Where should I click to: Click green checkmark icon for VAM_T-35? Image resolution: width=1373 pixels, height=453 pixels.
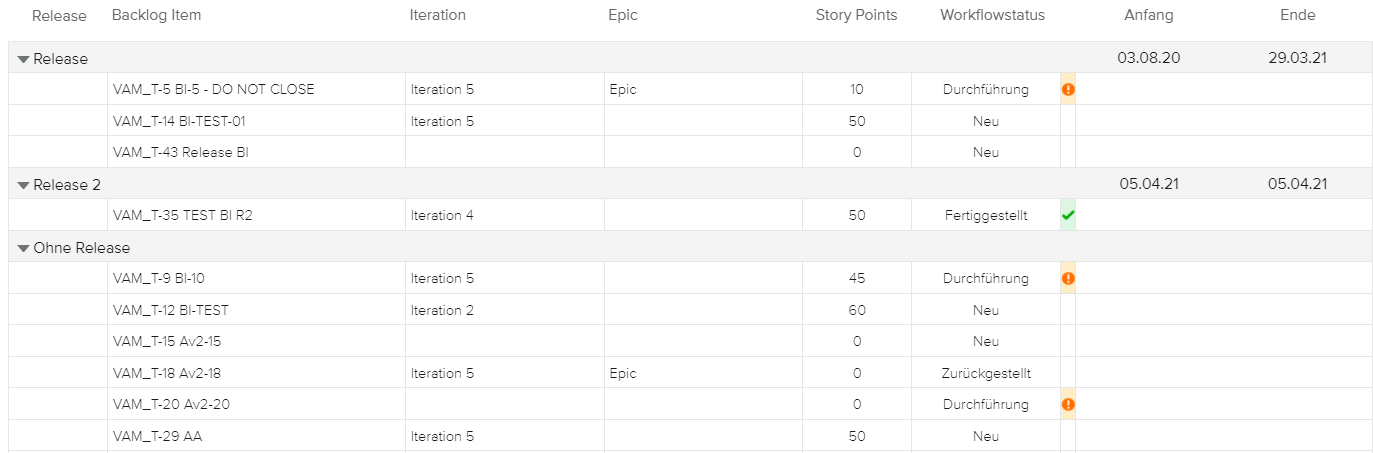tap(1068, 215)
